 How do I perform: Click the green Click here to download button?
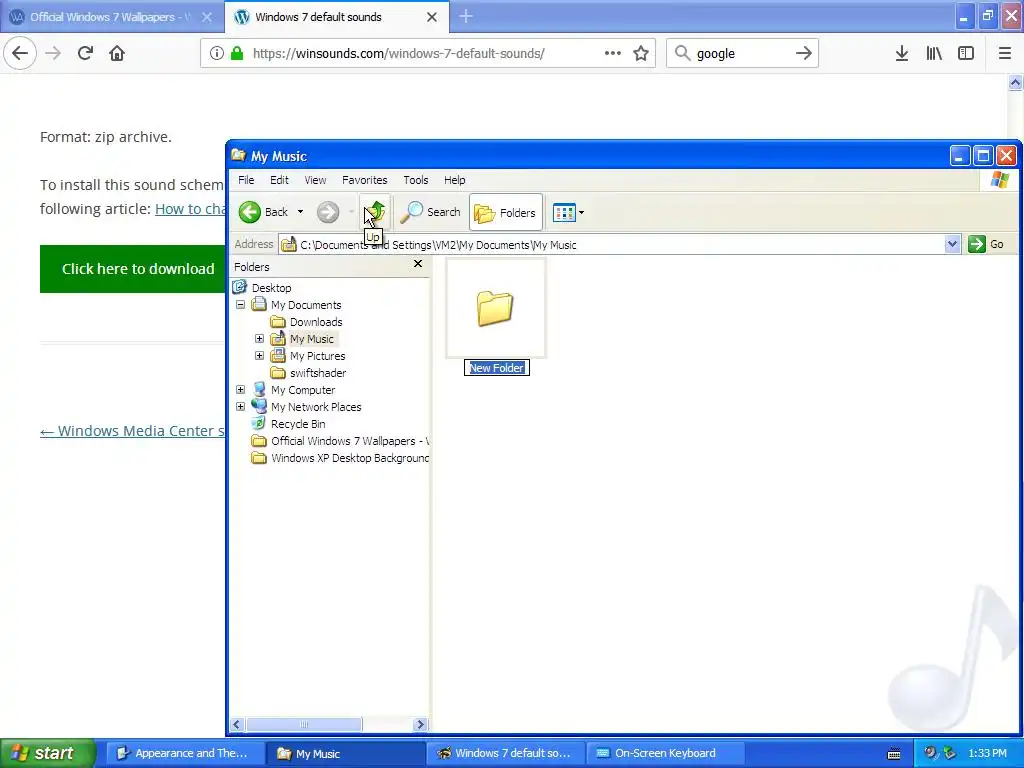133,269
